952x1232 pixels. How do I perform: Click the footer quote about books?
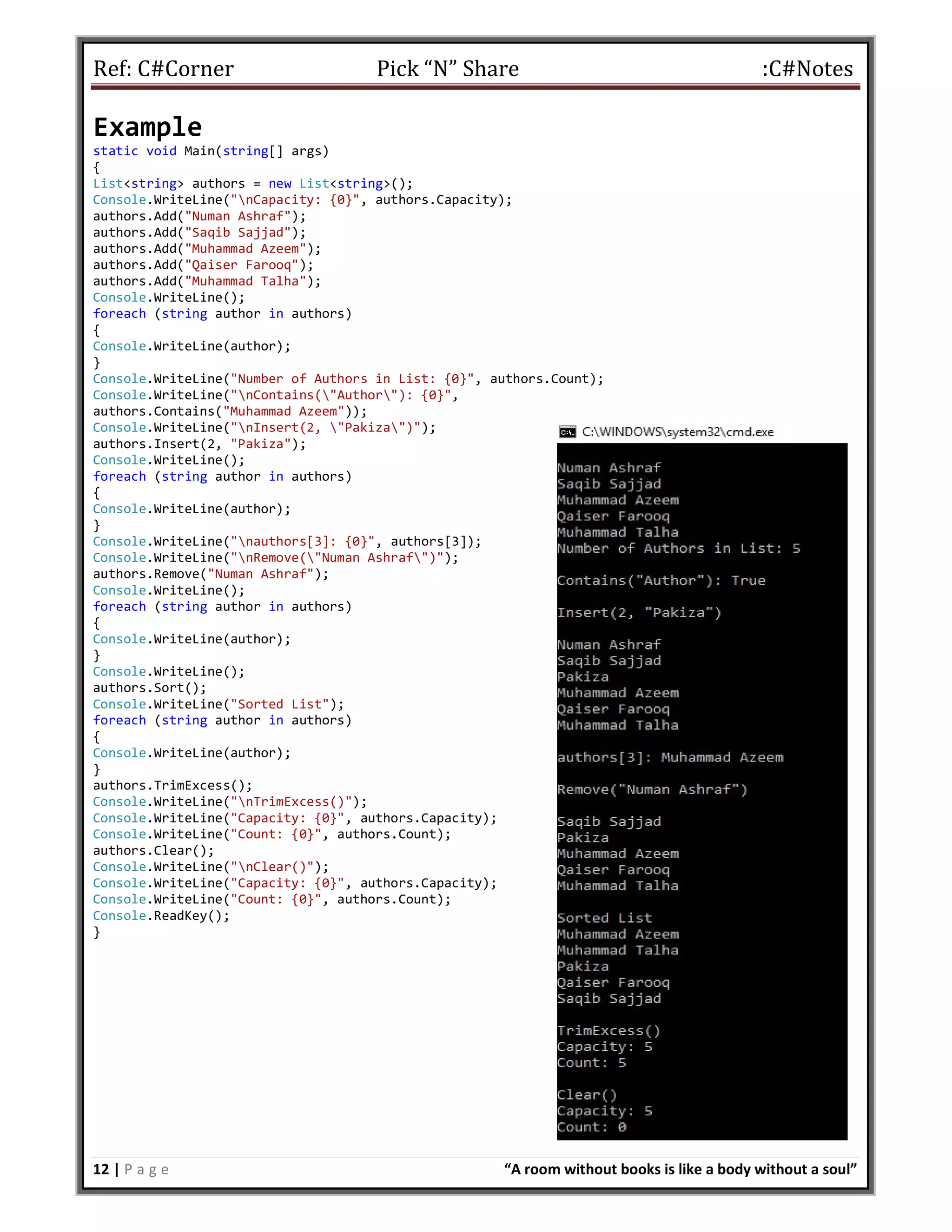point(680,1169)
